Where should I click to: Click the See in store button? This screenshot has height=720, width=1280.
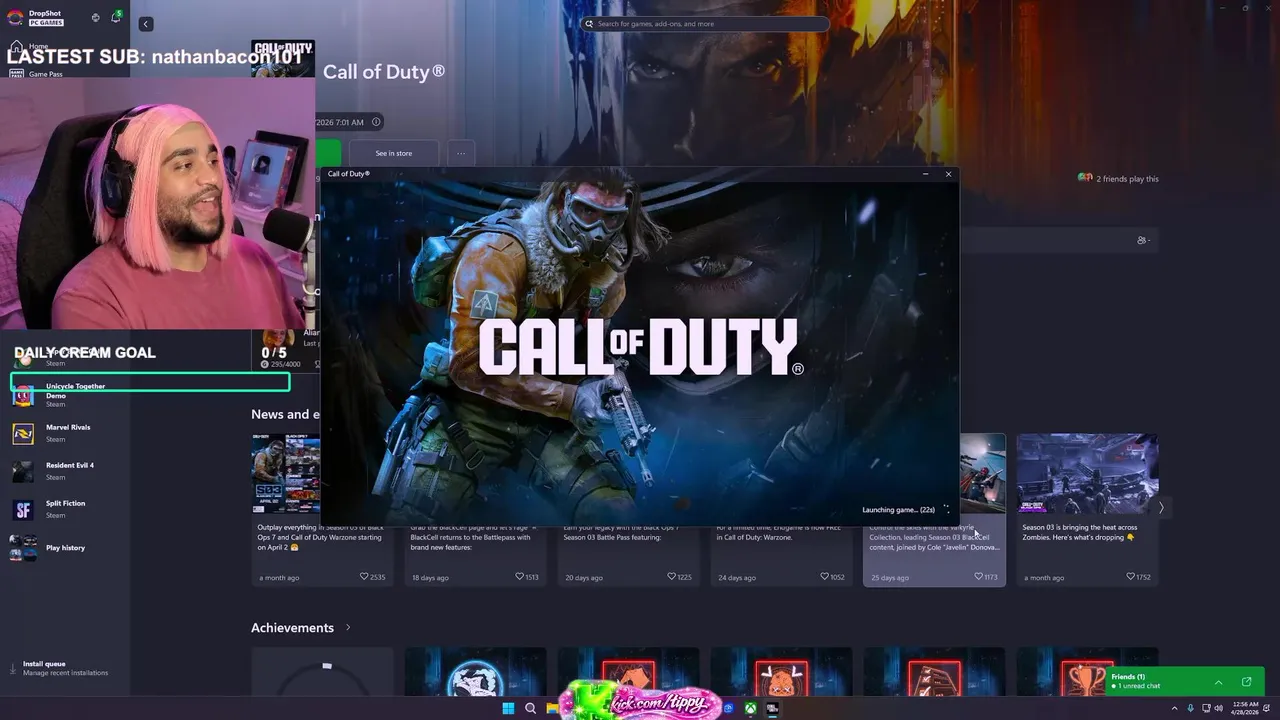pyautogui.click(x=393, y=153)
